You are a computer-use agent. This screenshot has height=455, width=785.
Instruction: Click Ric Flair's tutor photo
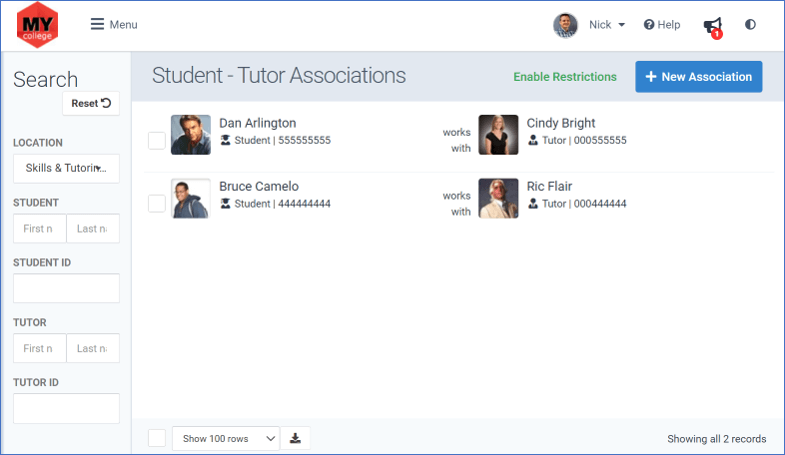coord(498,198)
